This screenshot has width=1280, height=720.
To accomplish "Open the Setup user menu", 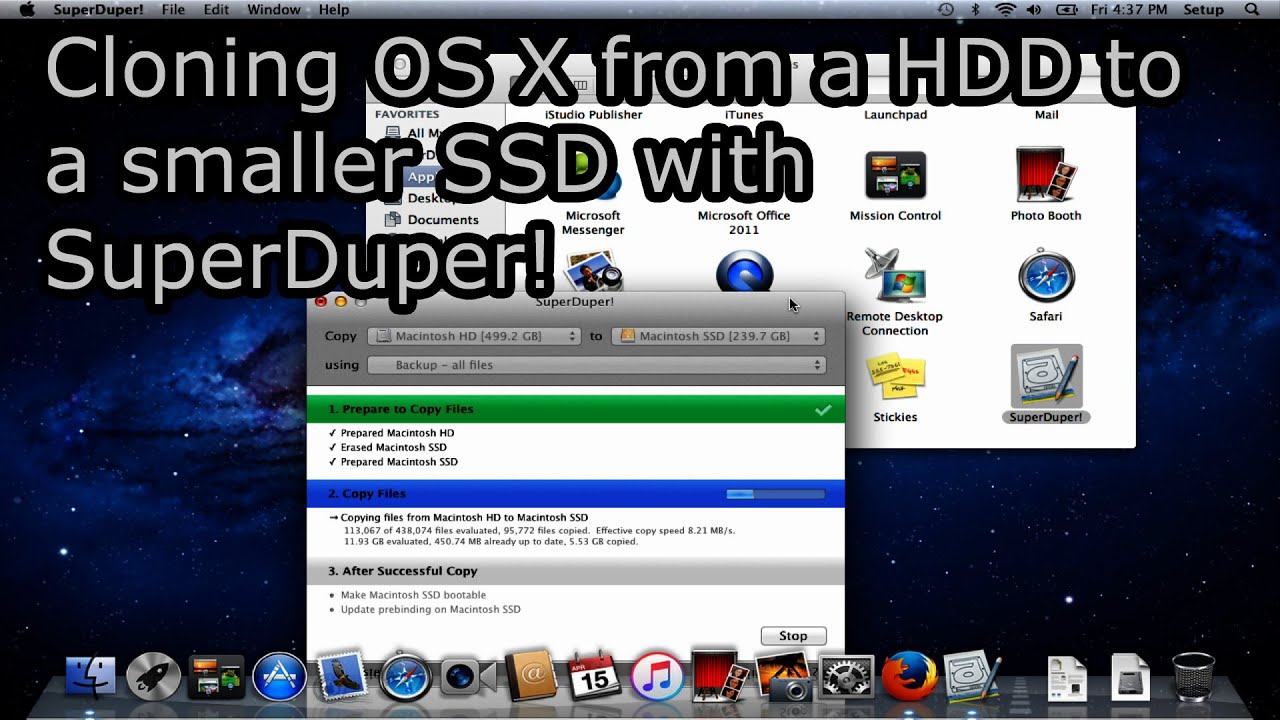I will [1203, 10].
